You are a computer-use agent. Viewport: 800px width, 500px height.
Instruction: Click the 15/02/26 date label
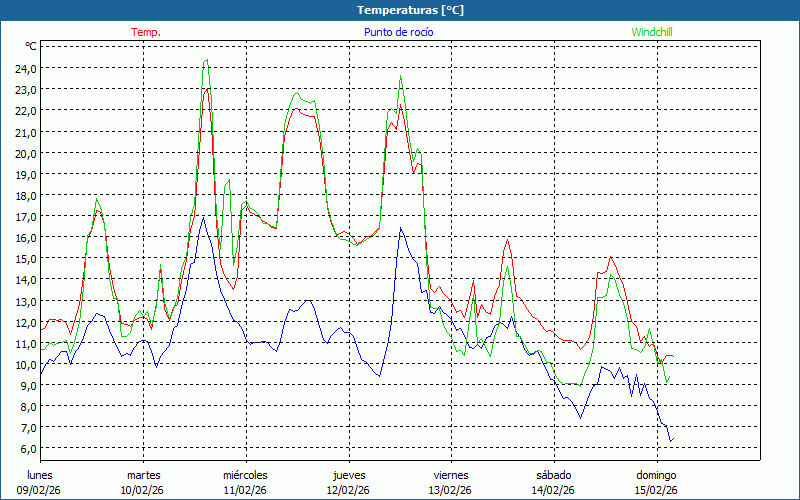coord(657,490)
